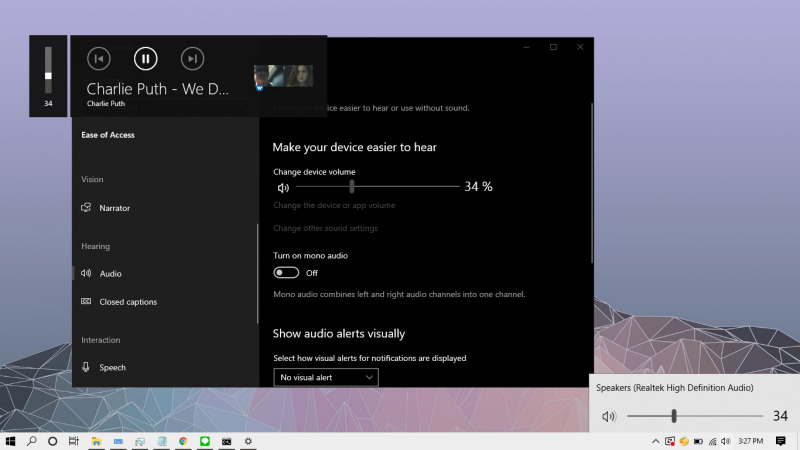Click 'Speakers (Realtek High Definition Audio)' device name
This screenshot has width=800, height=450.
tap(674, 388)
